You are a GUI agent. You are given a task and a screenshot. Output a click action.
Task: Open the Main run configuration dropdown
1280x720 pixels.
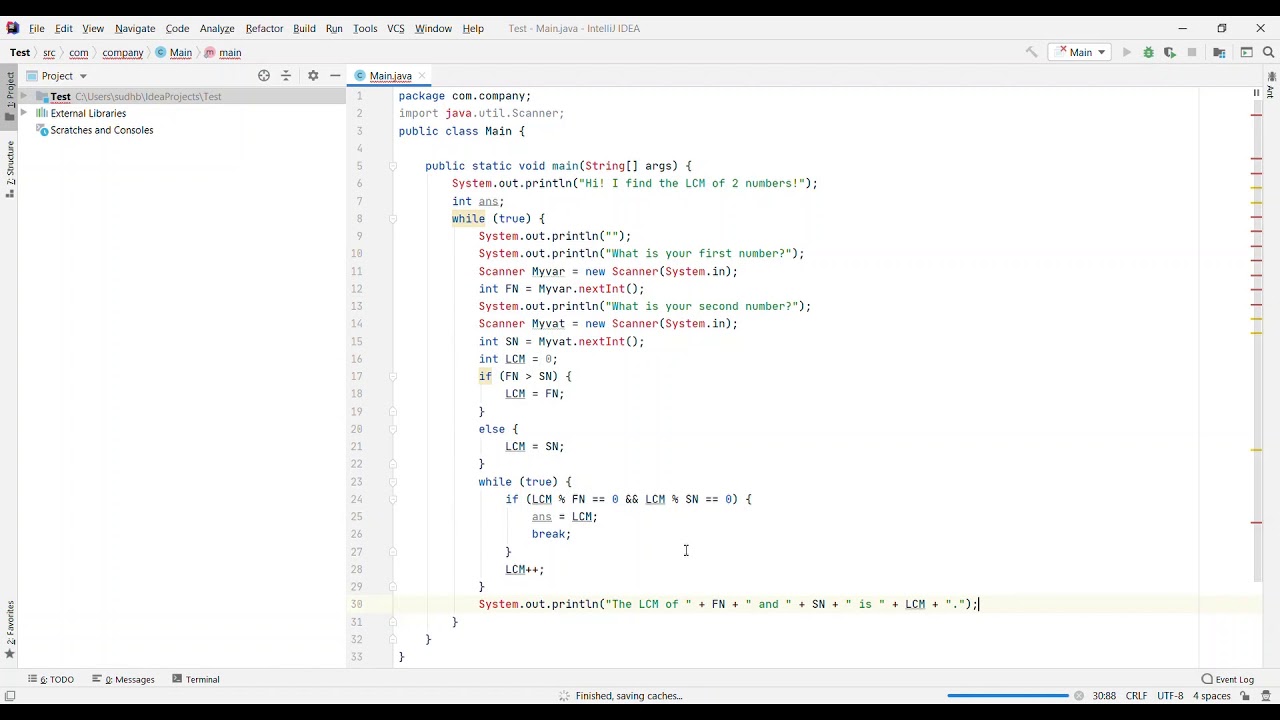point(1080,52)
